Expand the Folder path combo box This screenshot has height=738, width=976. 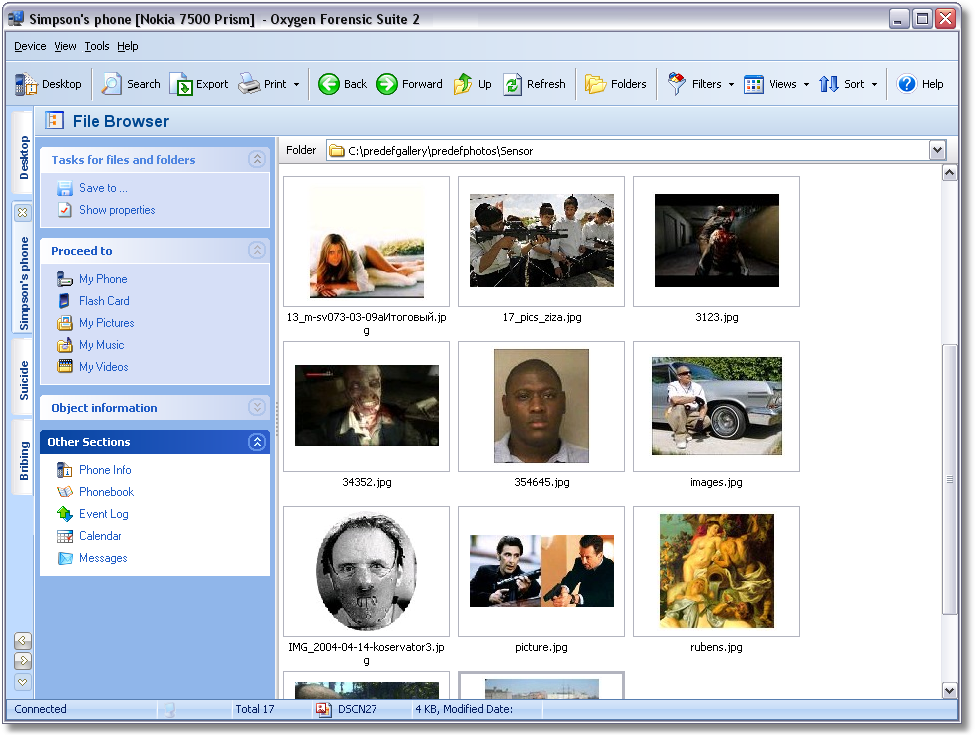point(937,150)
